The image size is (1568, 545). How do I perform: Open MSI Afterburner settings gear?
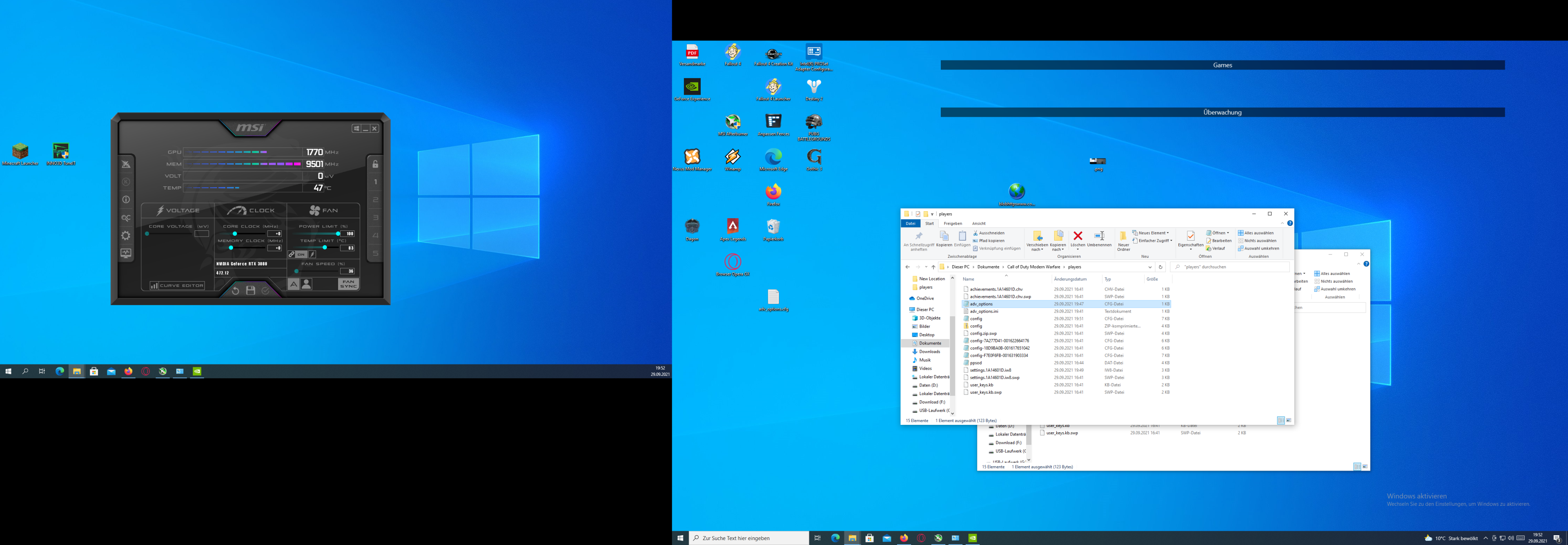pyautogui.click(x=126, y=236)
